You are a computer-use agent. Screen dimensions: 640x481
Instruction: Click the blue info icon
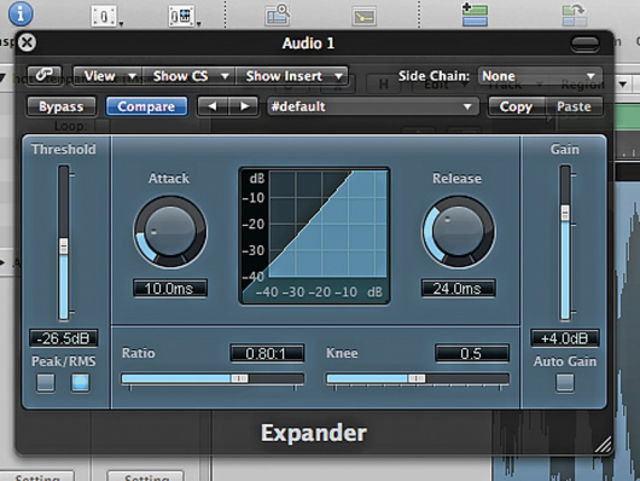point(20,13)
